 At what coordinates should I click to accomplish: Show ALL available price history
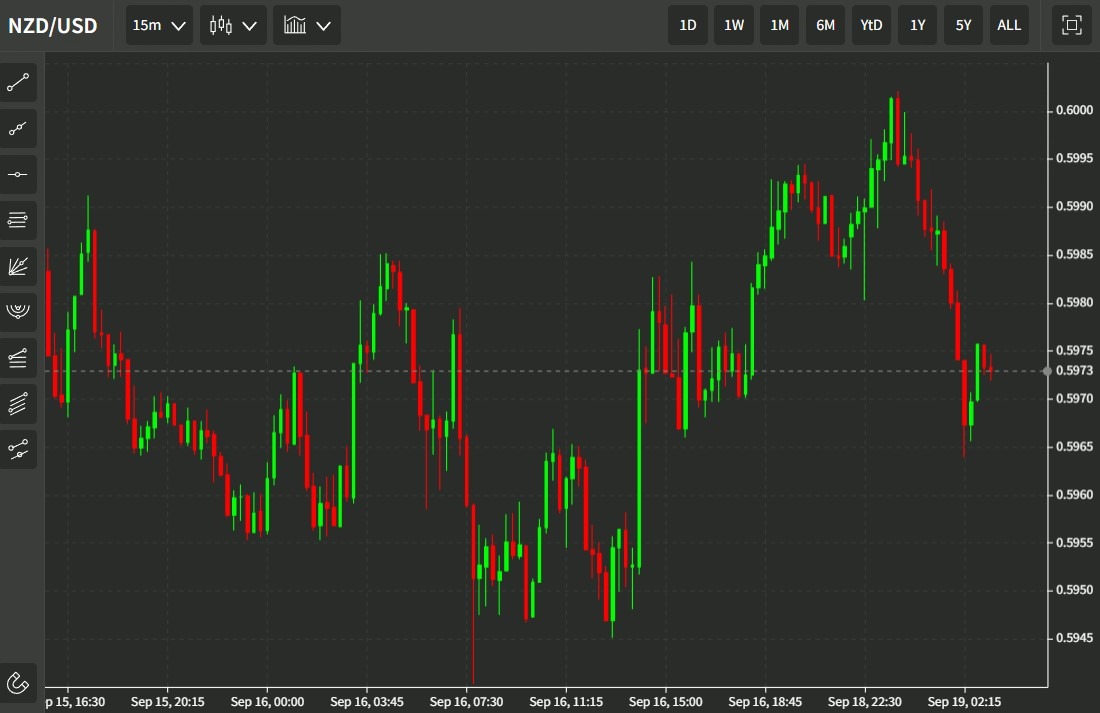(1009, 25)
